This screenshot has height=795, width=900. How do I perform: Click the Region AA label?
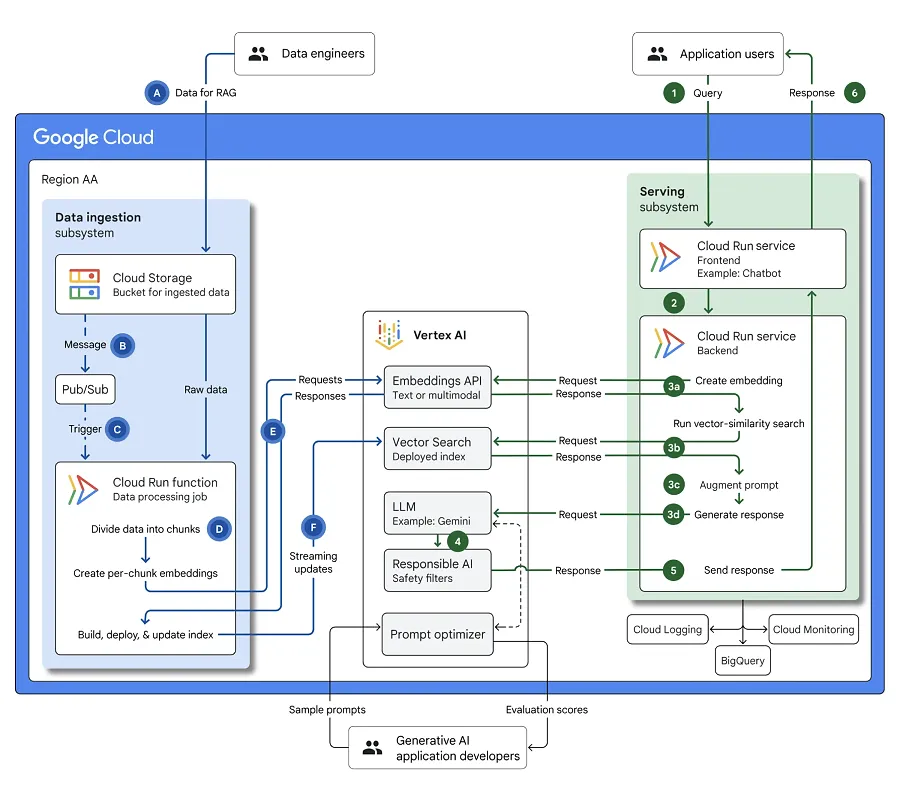69,180
